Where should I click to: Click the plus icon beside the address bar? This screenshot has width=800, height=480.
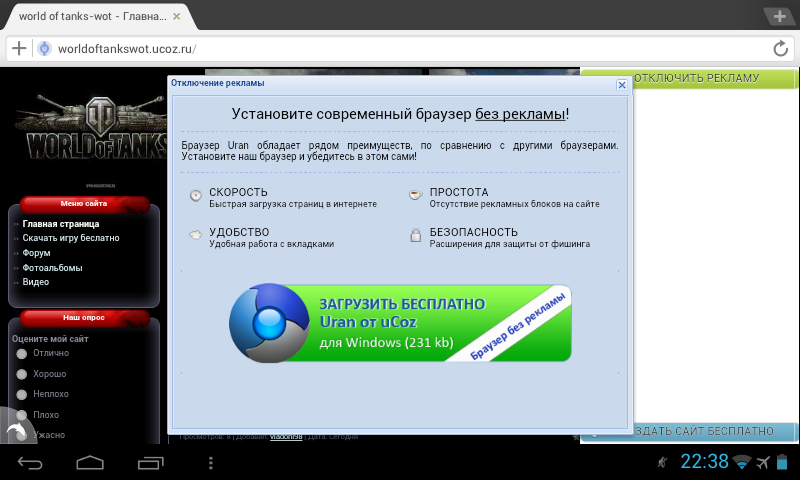[x=19, y=48]
